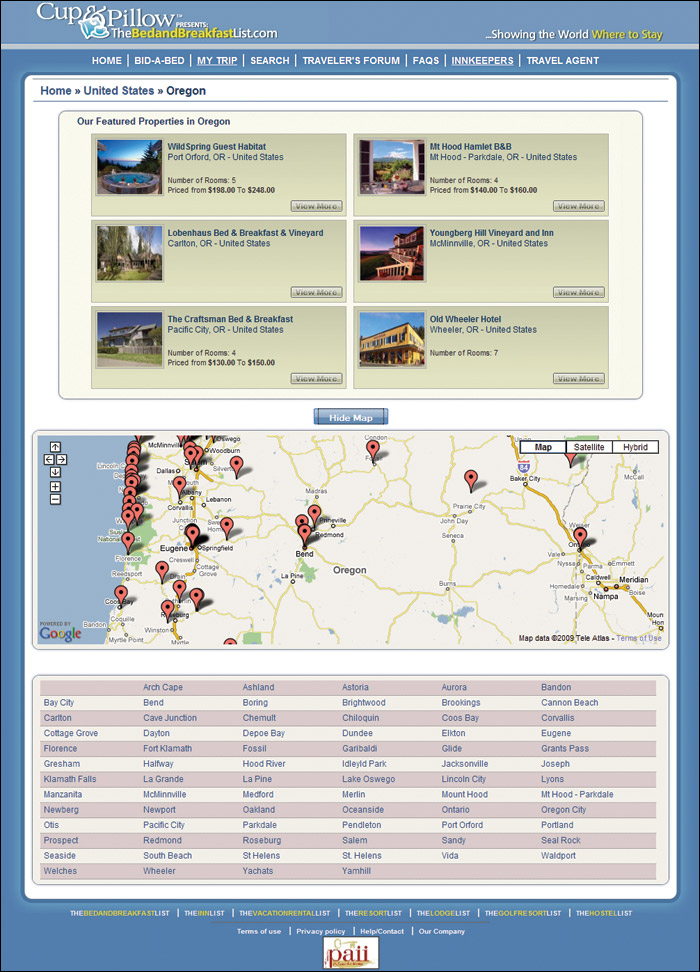The width and height of the screenshot is (700, 972).
Task: Pan the map left with the arrow
Action: 49,459
